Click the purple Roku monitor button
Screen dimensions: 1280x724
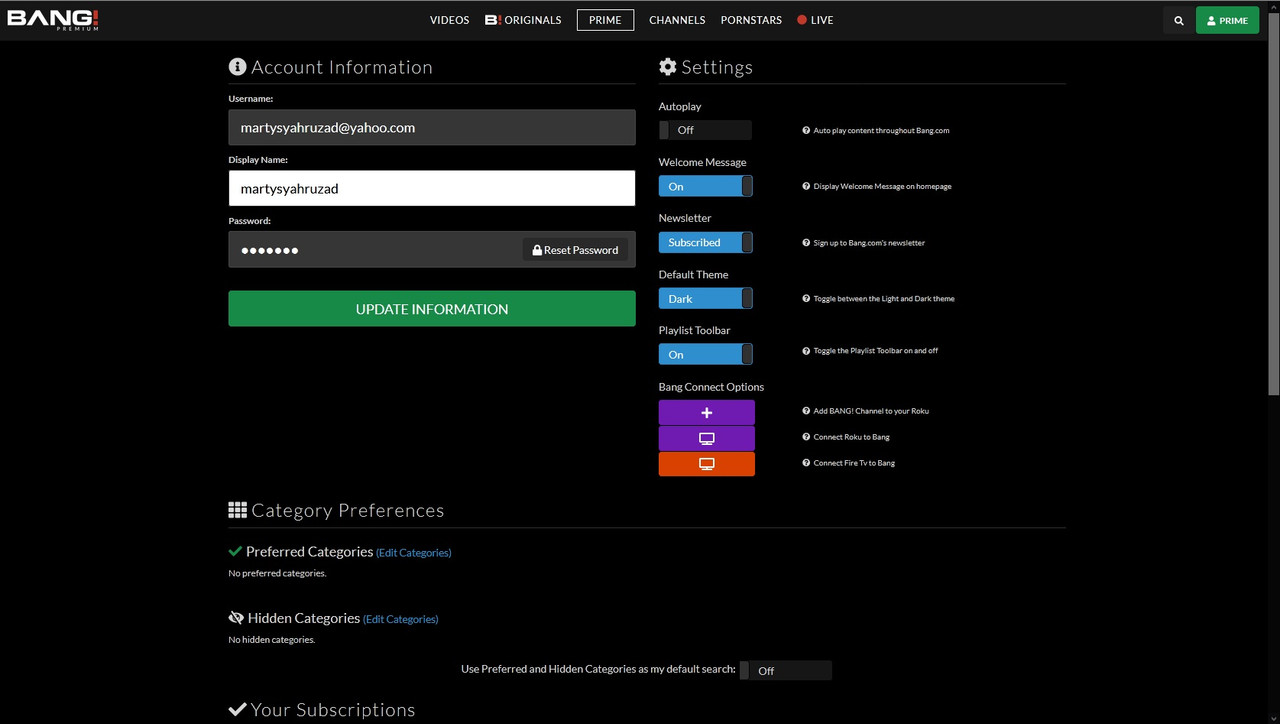point(707,438)
